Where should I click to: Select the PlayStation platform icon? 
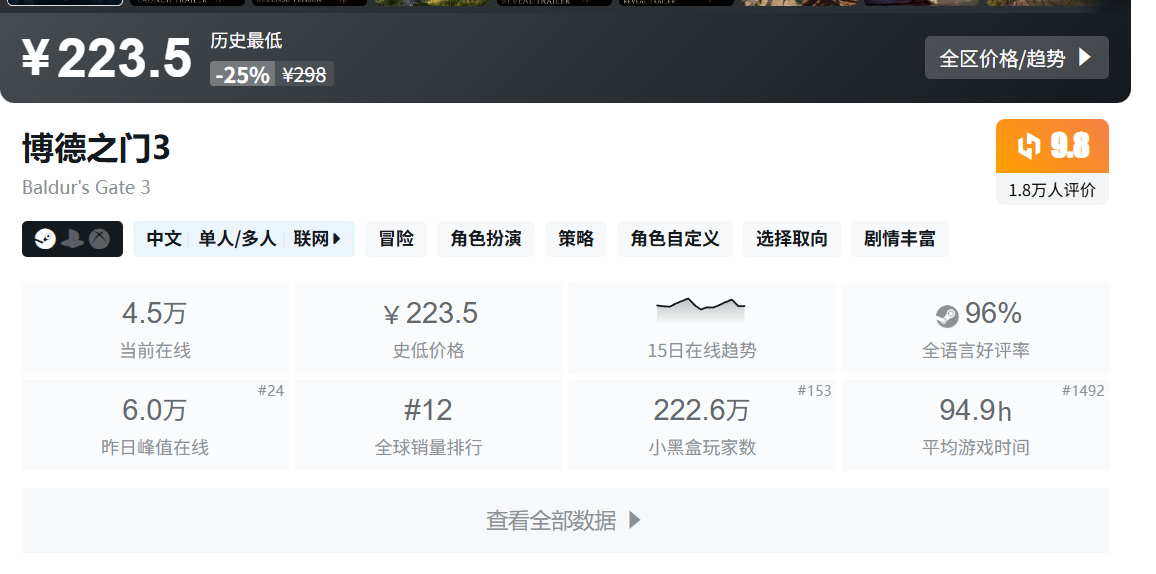point(72,239)
